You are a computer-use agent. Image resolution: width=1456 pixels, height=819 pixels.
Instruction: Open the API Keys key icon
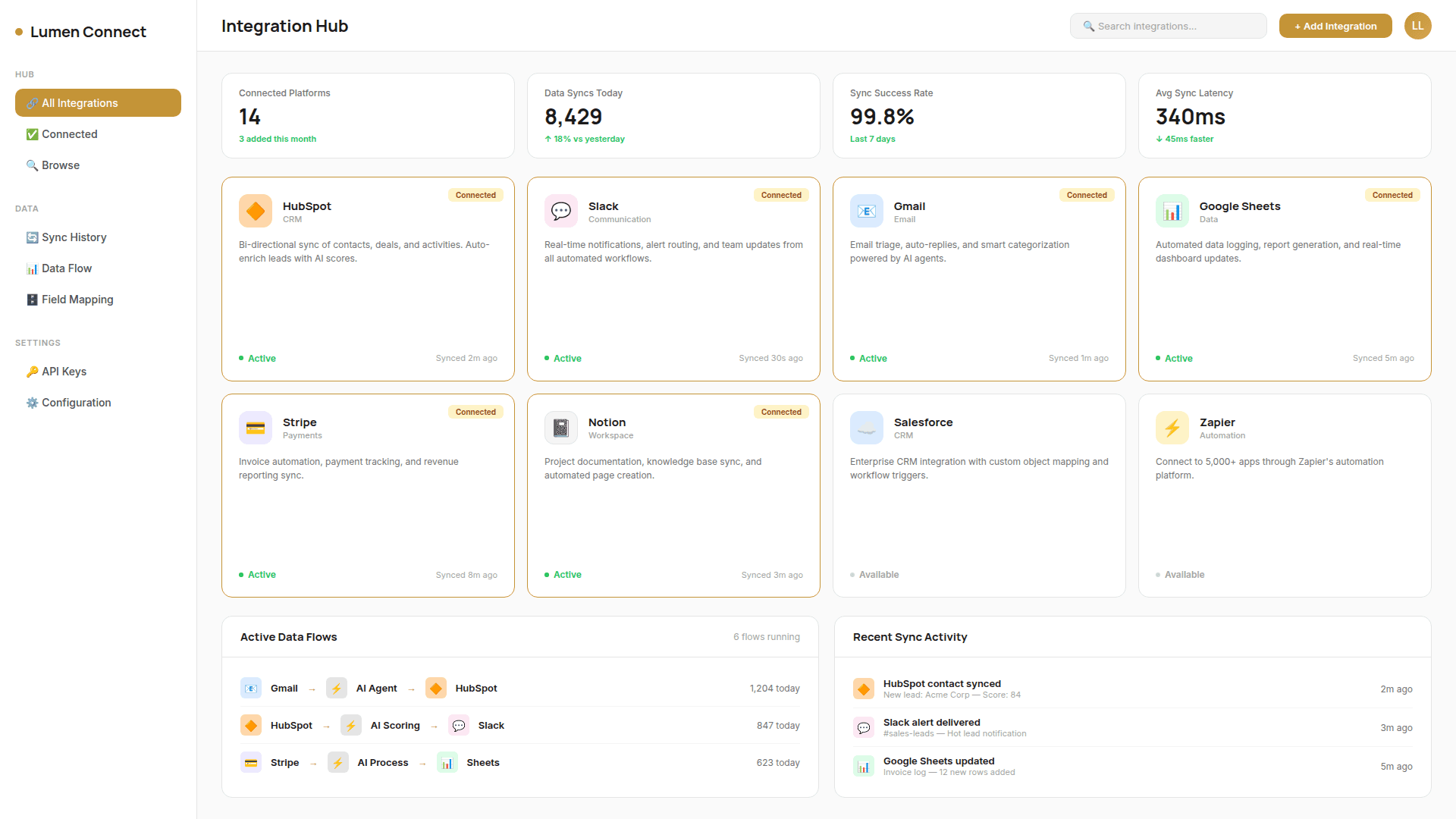[32, 372]
